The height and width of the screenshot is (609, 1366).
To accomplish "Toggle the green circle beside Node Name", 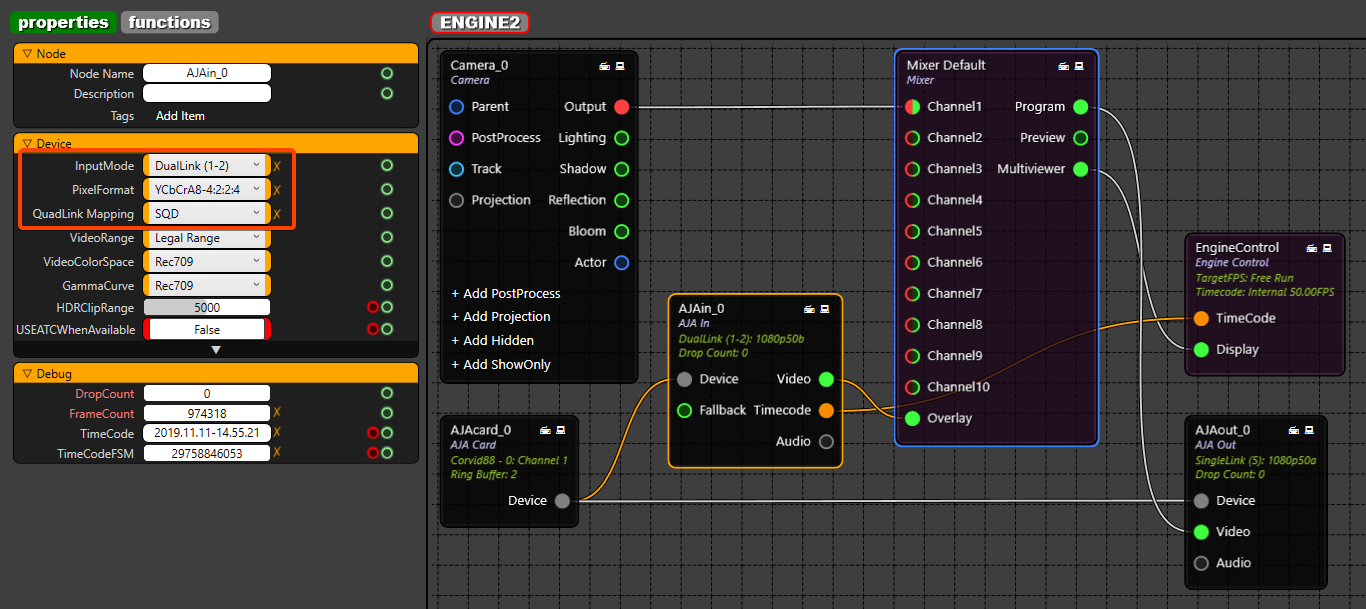I will pyautogui.click(x=387, y=73).
